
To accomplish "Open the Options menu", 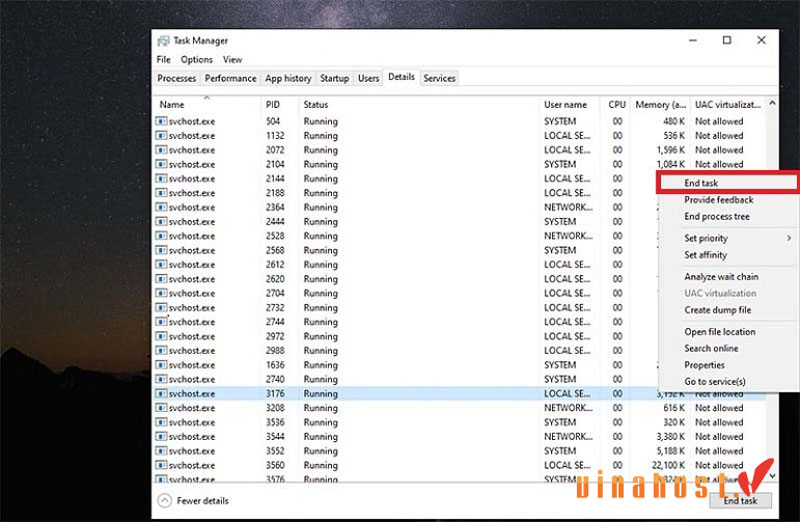I will [x=196, y=60].
